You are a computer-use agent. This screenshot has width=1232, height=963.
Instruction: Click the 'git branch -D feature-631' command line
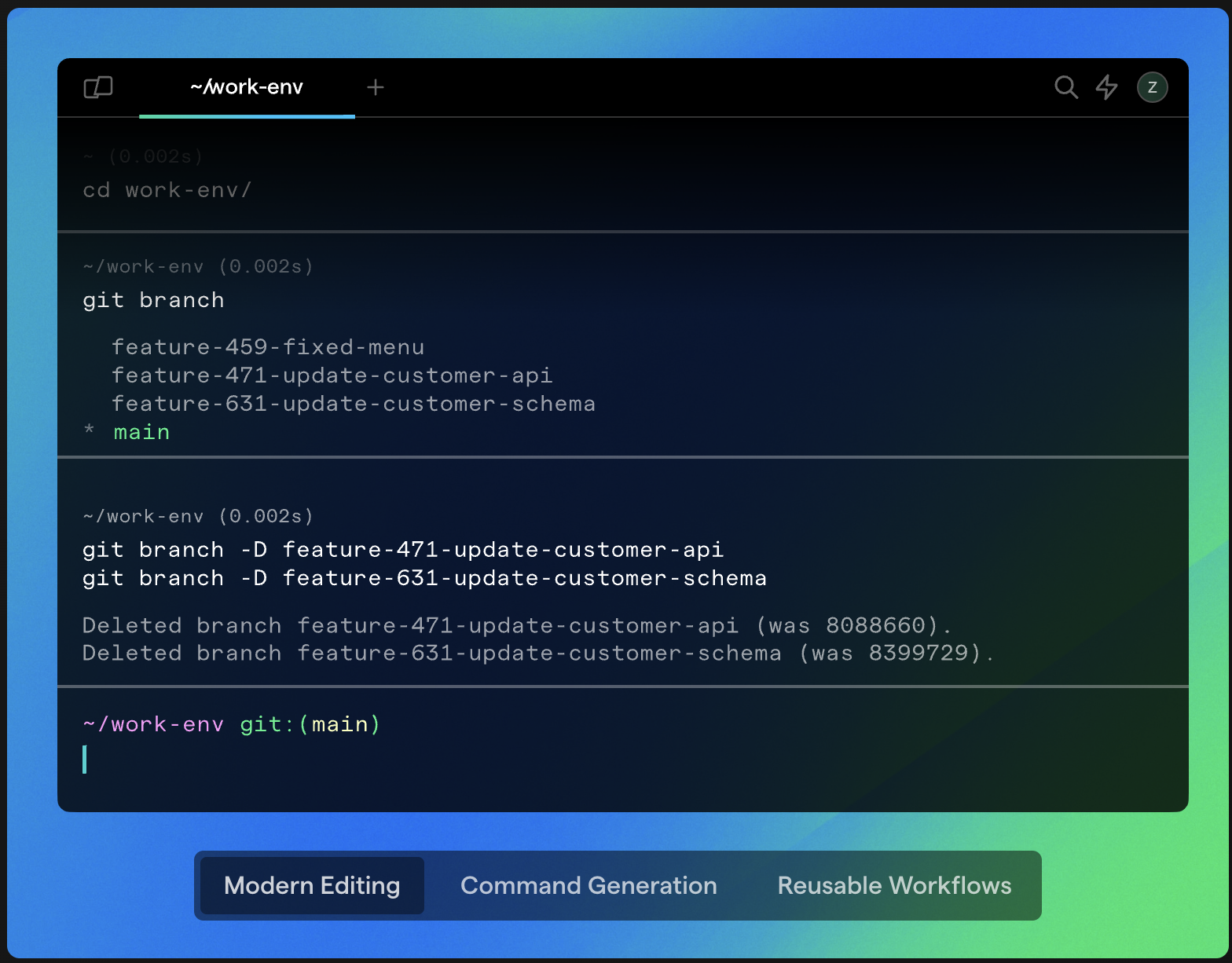pos(424,578)
